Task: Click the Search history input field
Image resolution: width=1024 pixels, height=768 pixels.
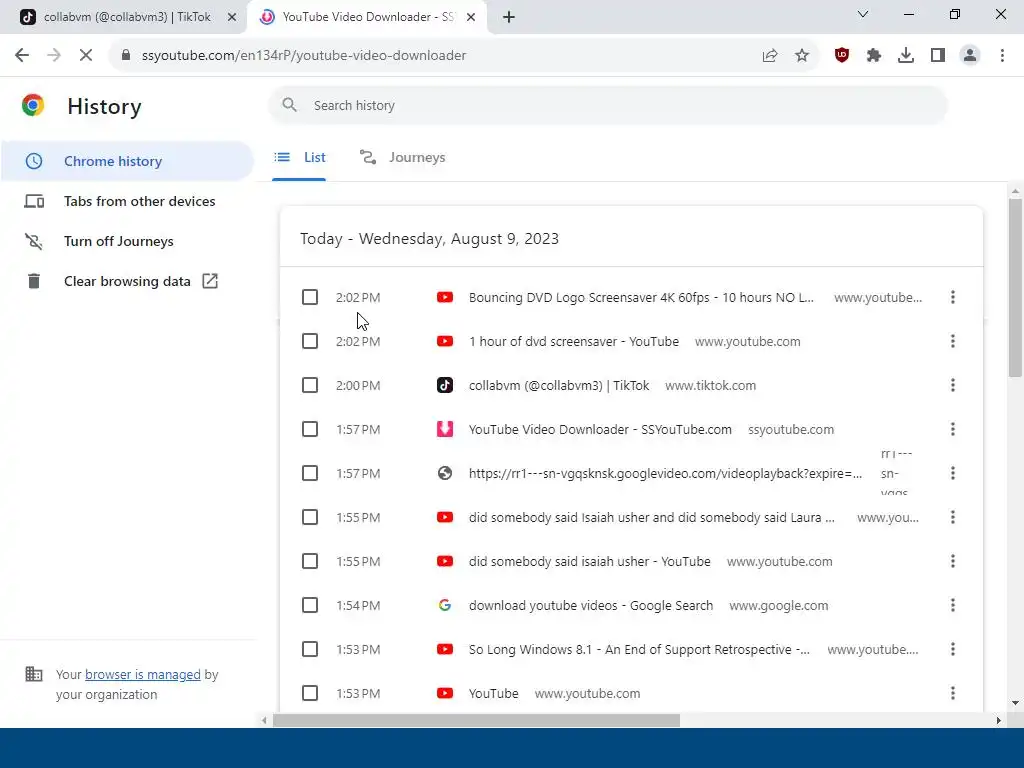Action: coord(607,105)
